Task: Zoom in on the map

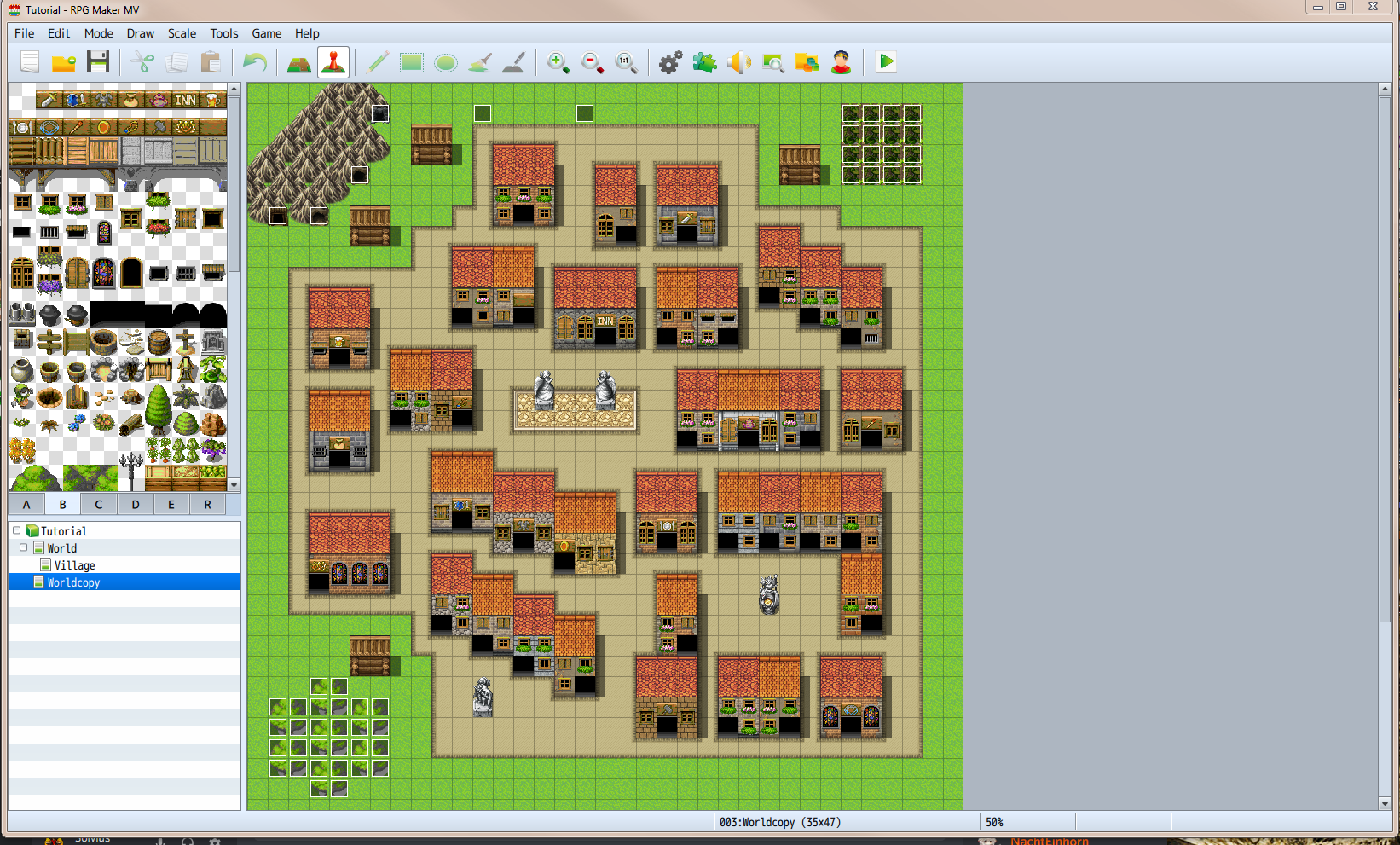Action: [x=558, y=62]
